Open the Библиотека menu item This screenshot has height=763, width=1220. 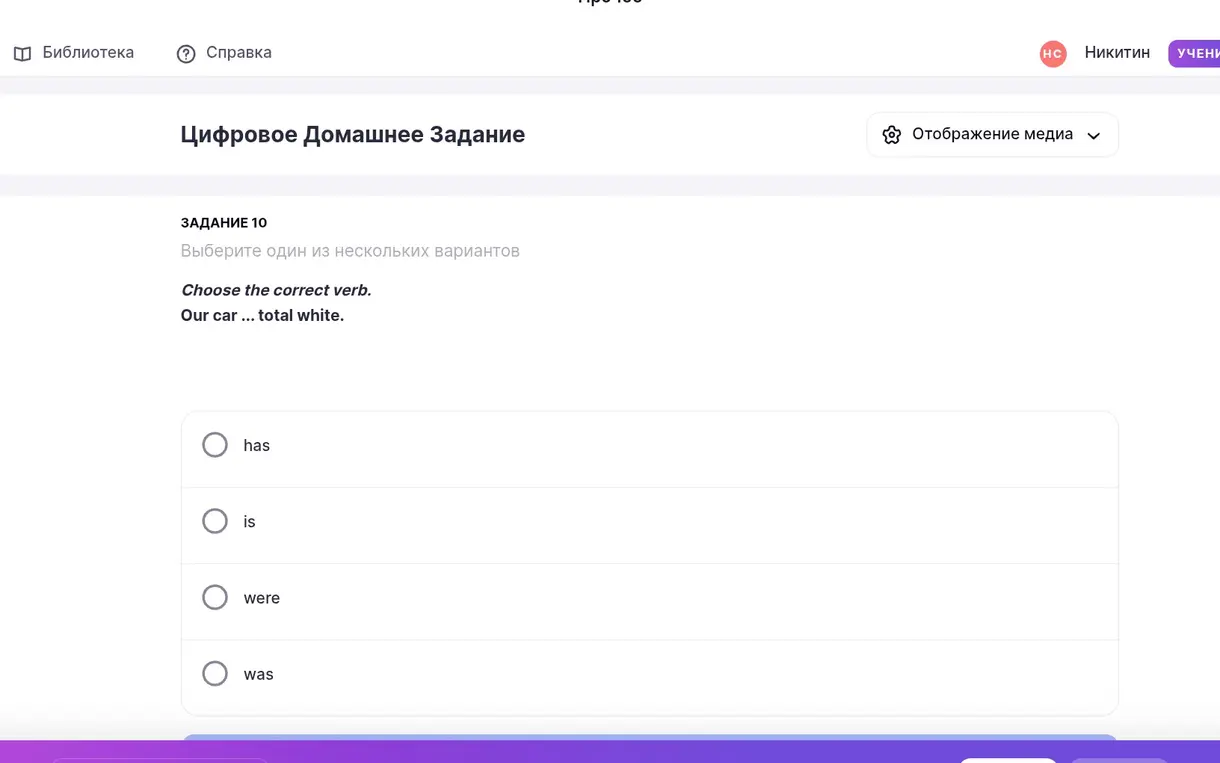click(x=74, y=53)
